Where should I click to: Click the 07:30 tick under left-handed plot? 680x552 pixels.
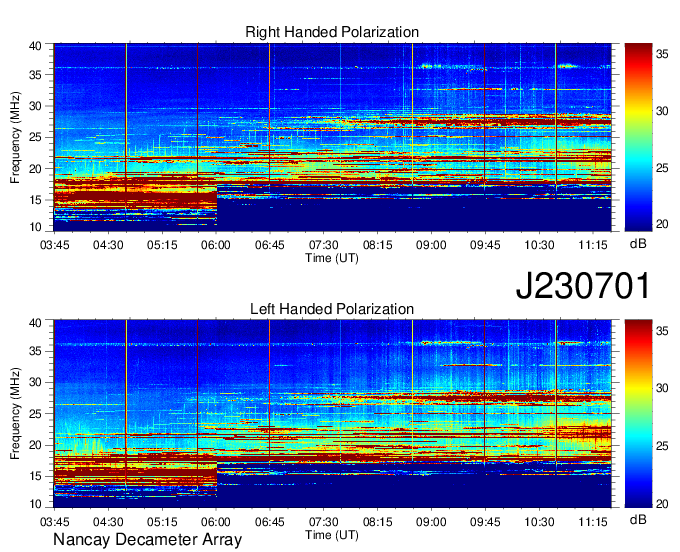point(324,522)
